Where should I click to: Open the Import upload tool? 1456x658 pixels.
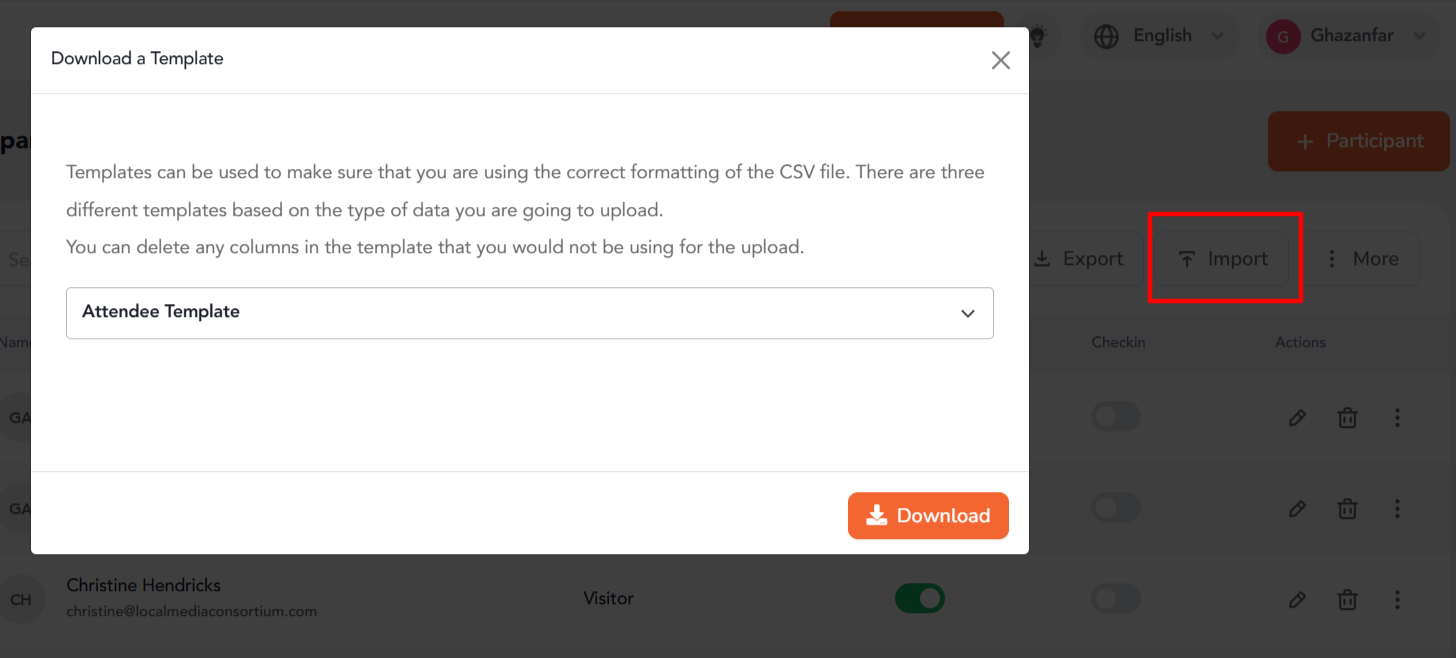click(x=1225, y=258)
